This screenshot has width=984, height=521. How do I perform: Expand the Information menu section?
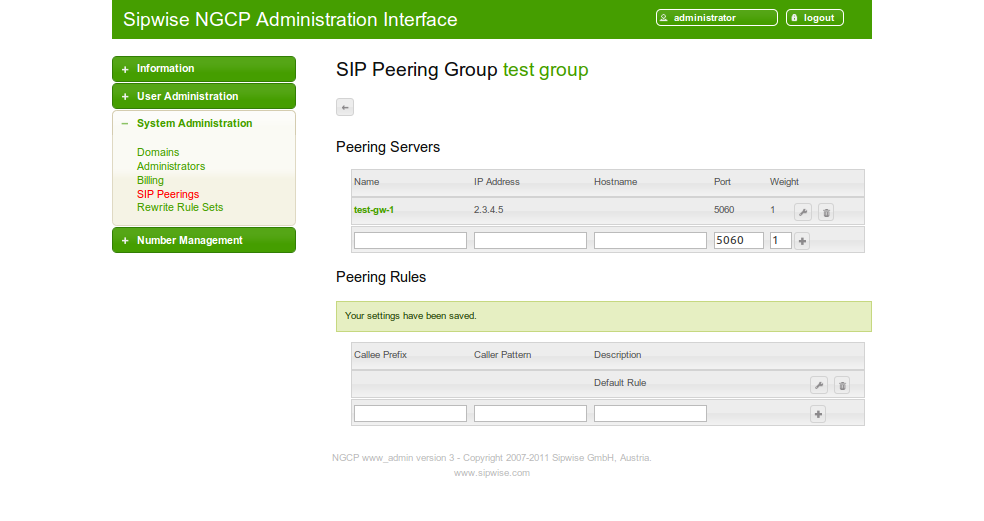(204, 68)
